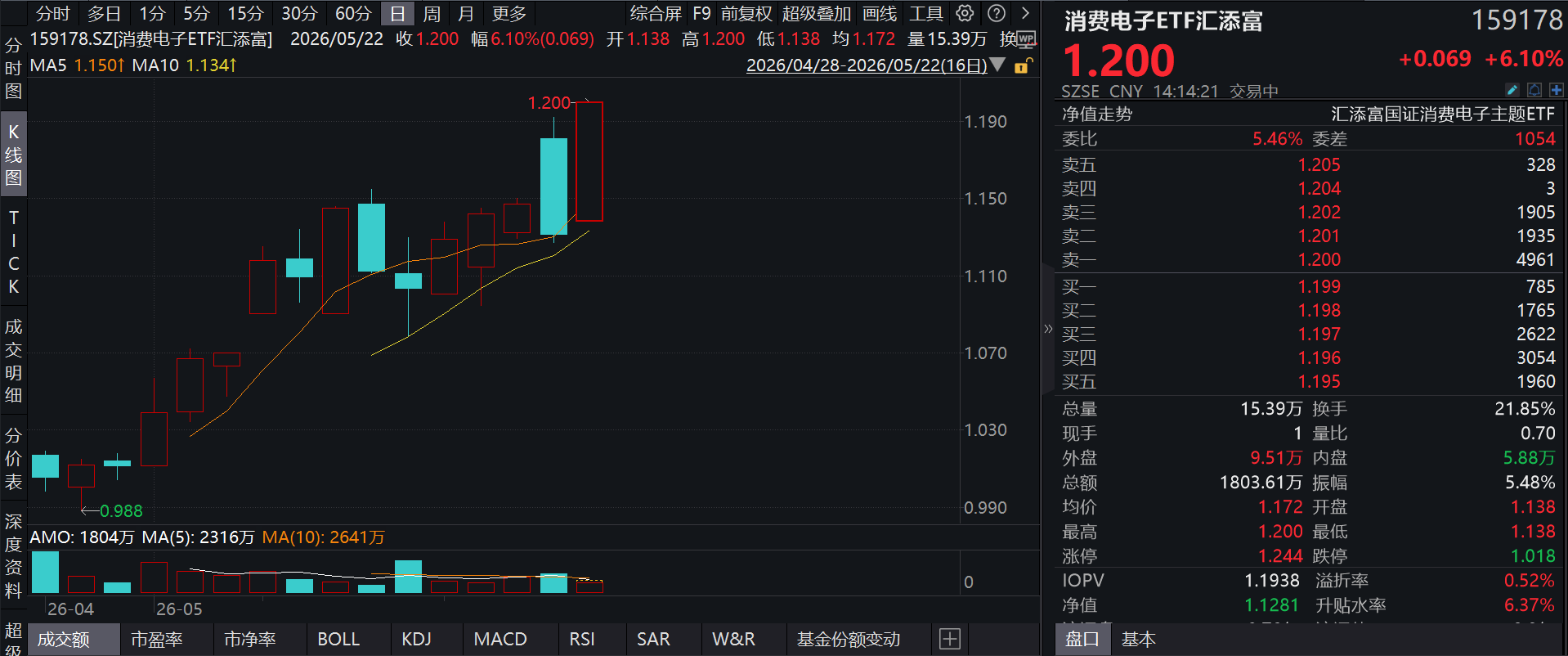Click the WP monitor icon
The width and height of the screenshot is (1568, 656).
click(1027, 38)
